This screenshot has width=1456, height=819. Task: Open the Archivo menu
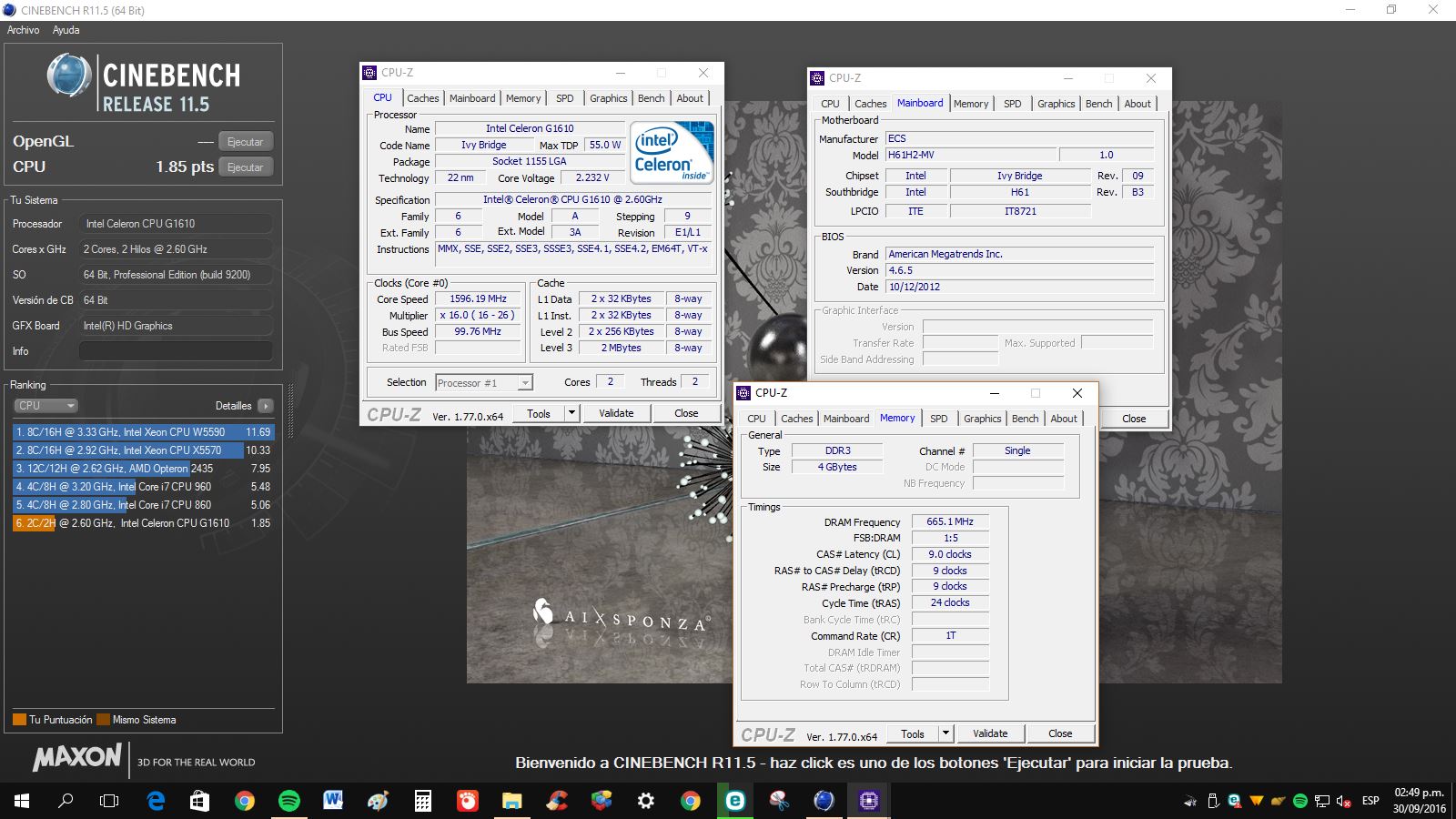tap(24, 30)
